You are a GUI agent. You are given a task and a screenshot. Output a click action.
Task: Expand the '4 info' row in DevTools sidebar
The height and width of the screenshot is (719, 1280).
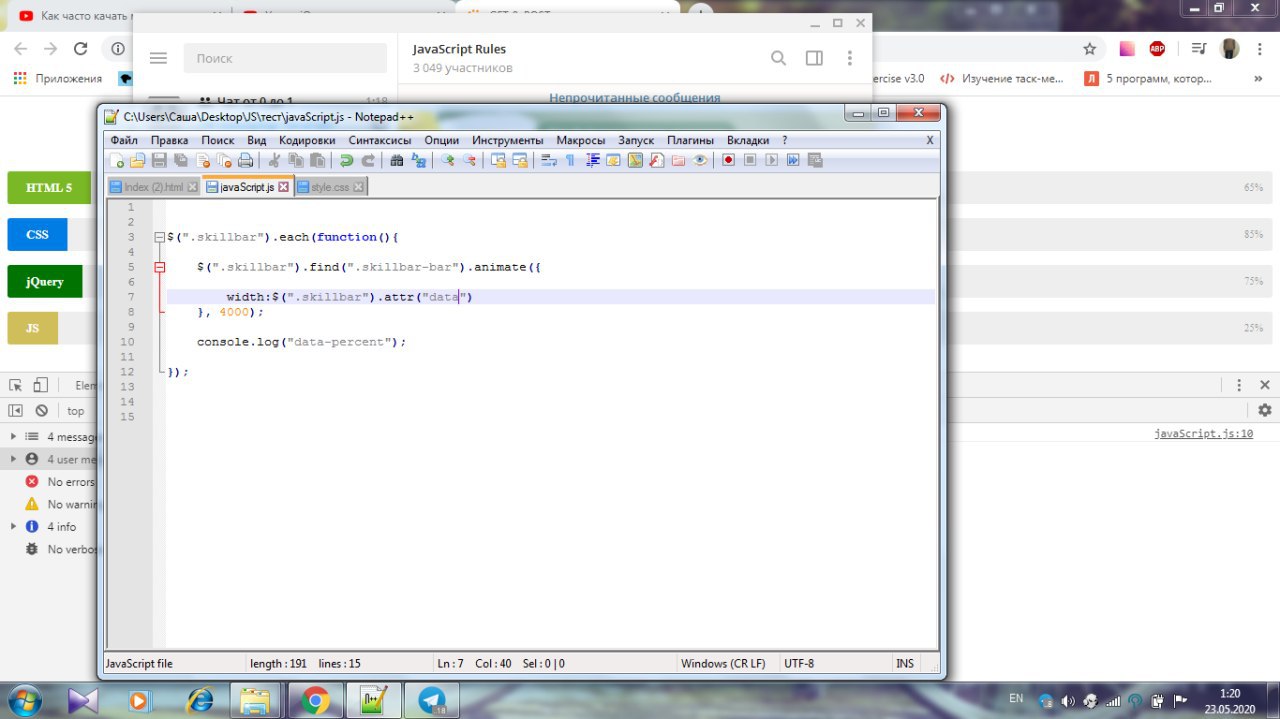coord(13,526)
